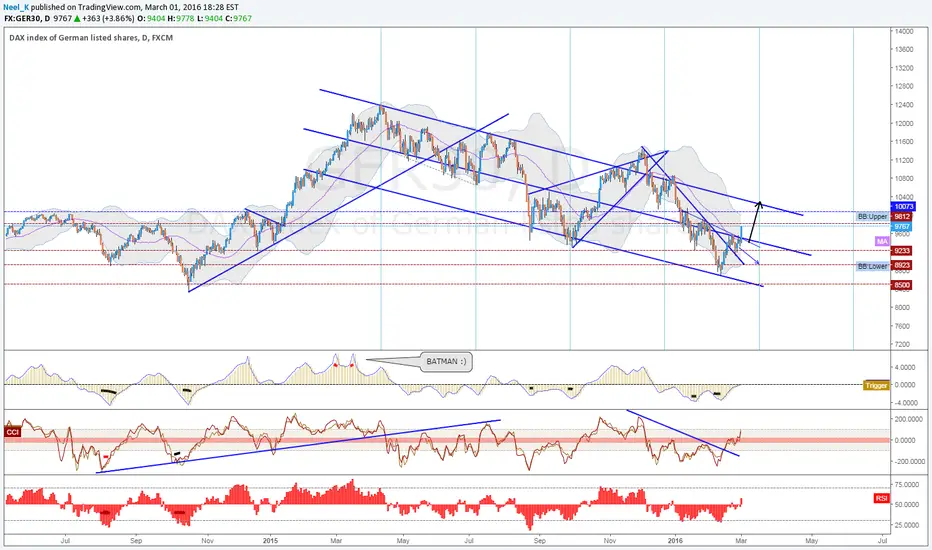Click the -200.0000 value on CCI axis
The image size is (932, 550).
908,461
